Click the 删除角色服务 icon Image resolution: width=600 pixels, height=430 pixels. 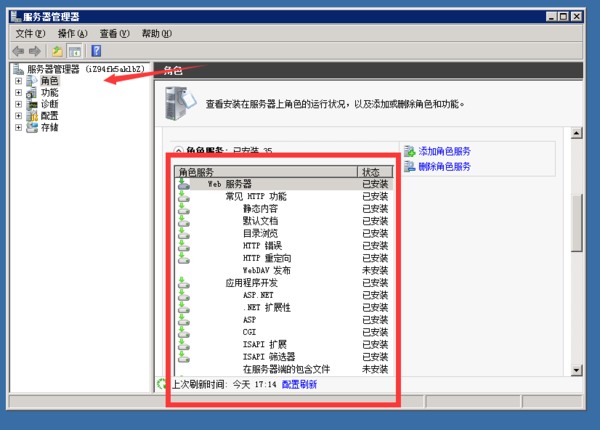point(409,166)
